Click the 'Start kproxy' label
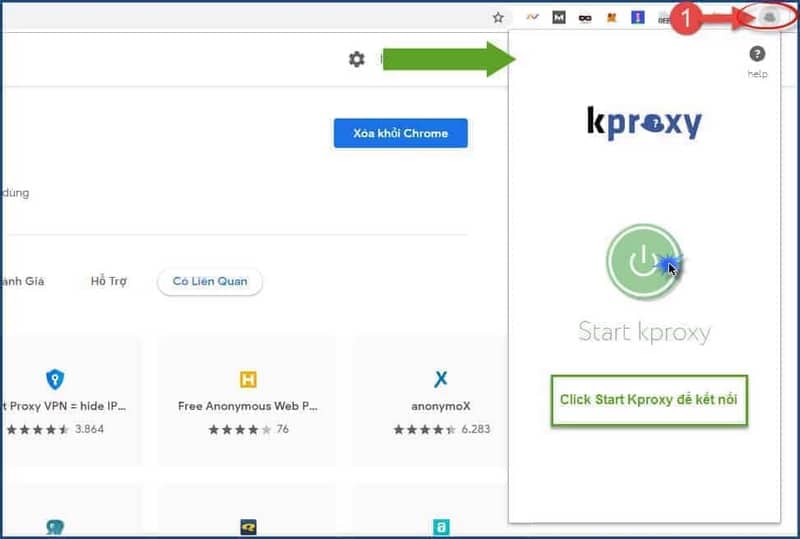The height and width of the screenshot is (539, 800). pyautogui.click(x=644, y=332)
